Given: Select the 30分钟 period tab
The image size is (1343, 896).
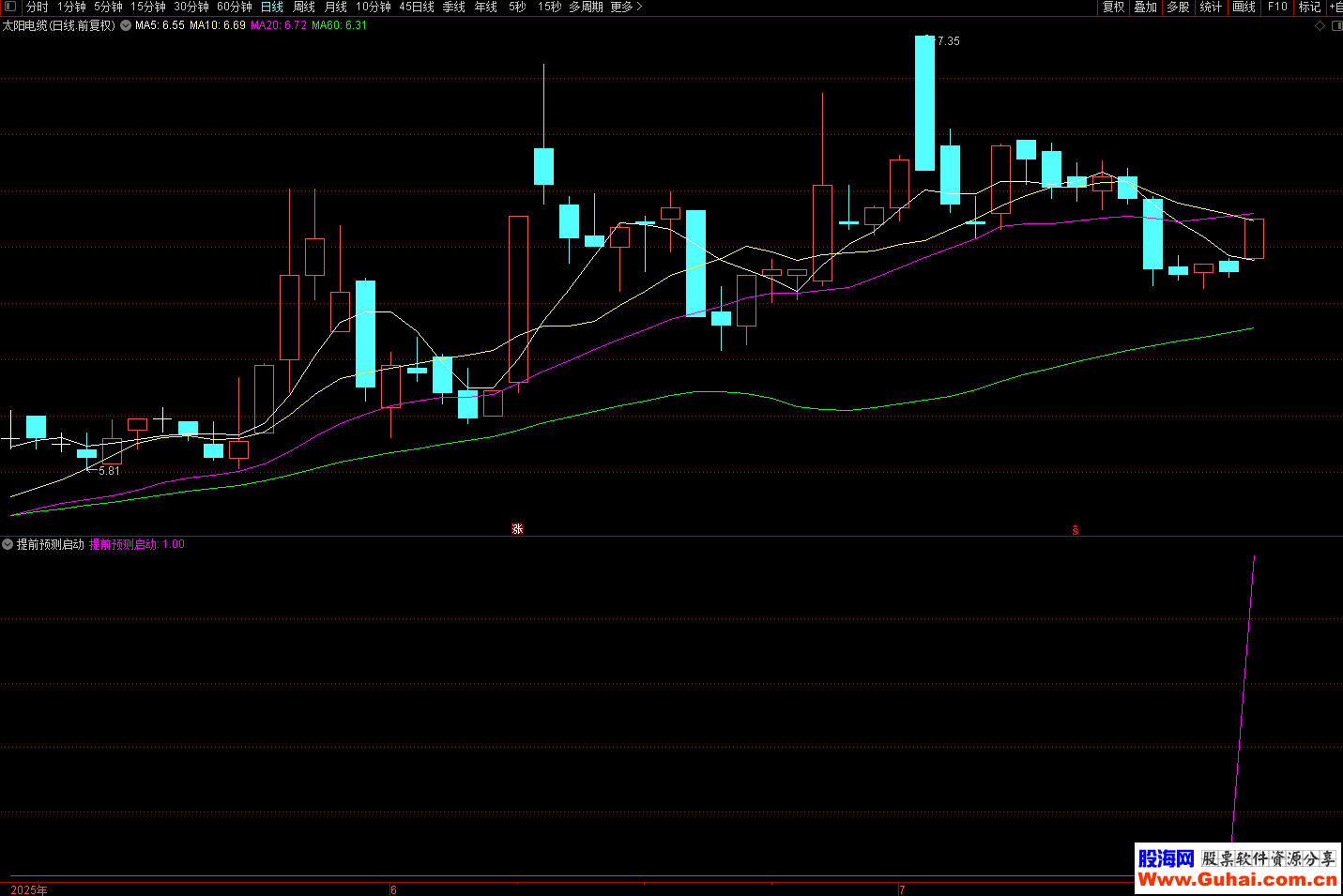Looking at the screenshot, I should (191, 7).
